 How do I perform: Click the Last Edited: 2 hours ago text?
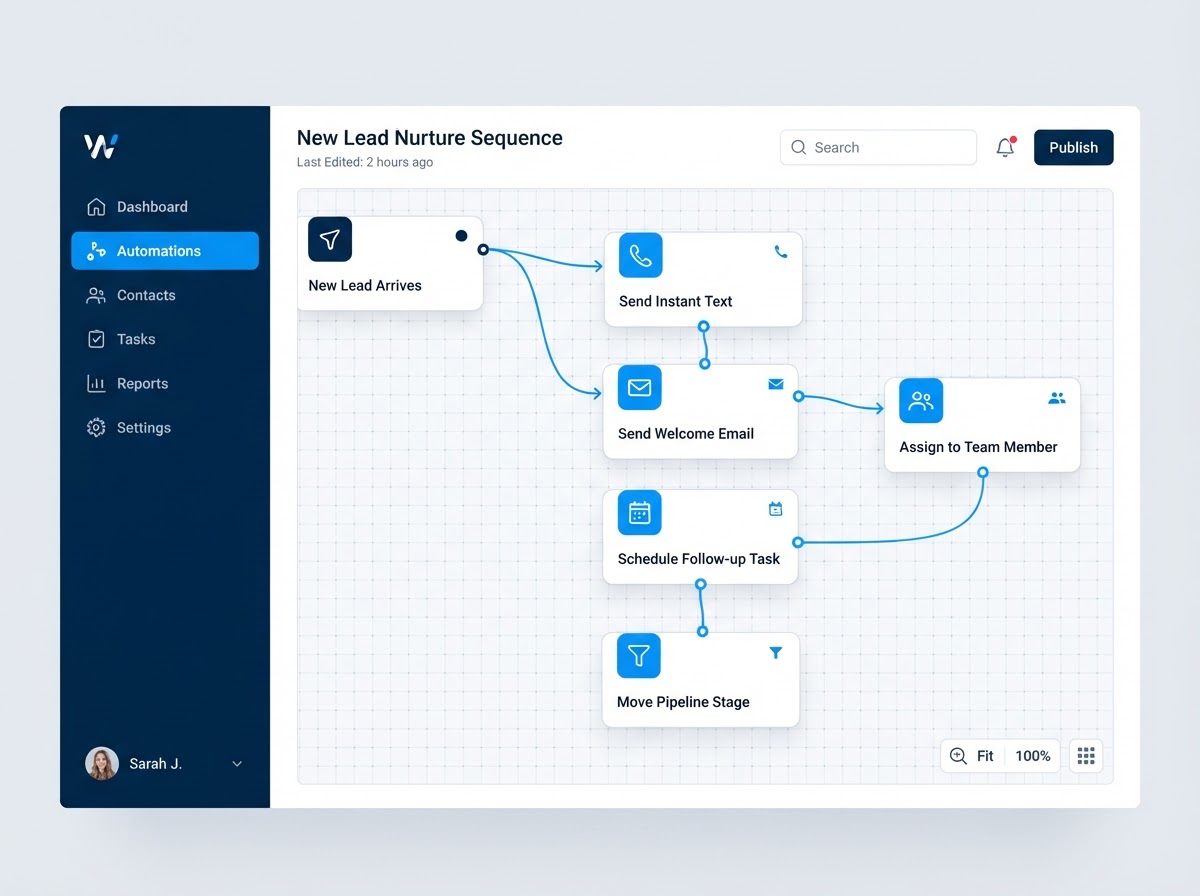365,162
